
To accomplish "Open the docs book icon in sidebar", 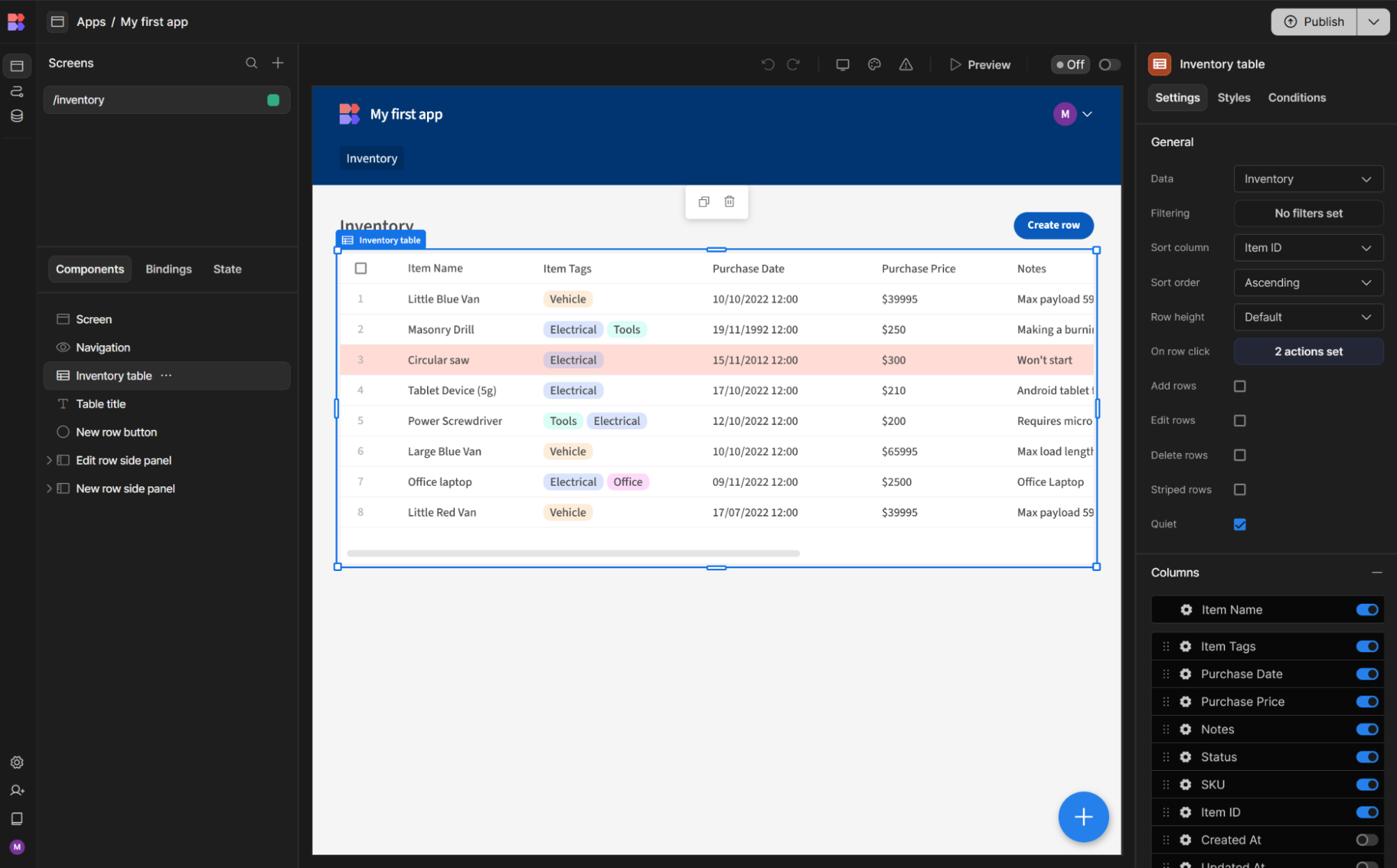I will 17,818.
